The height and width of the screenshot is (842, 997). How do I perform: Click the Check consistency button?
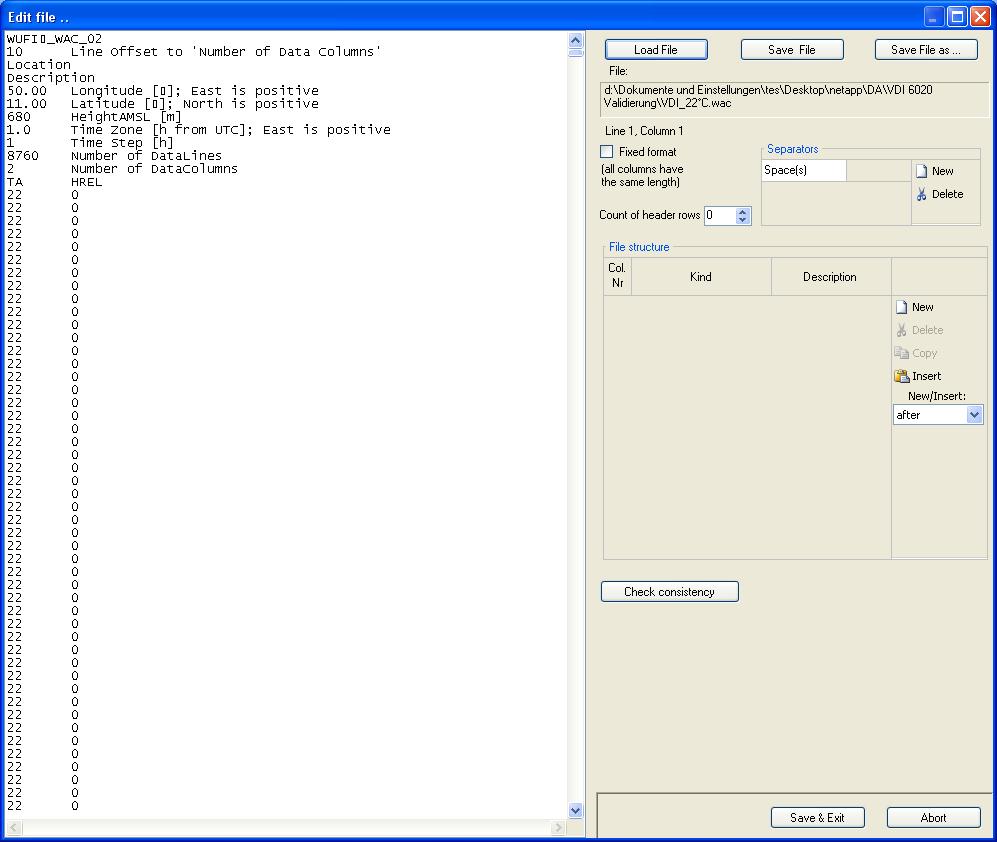coord(670,591)
